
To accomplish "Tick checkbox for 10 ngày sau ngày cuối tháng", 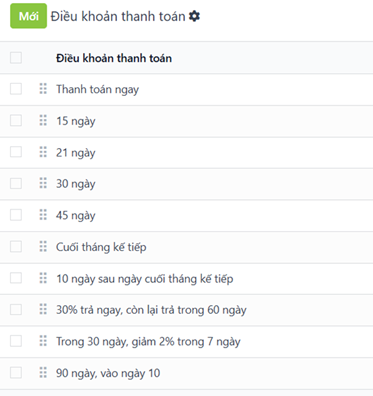I will click(x=16, y=278).
